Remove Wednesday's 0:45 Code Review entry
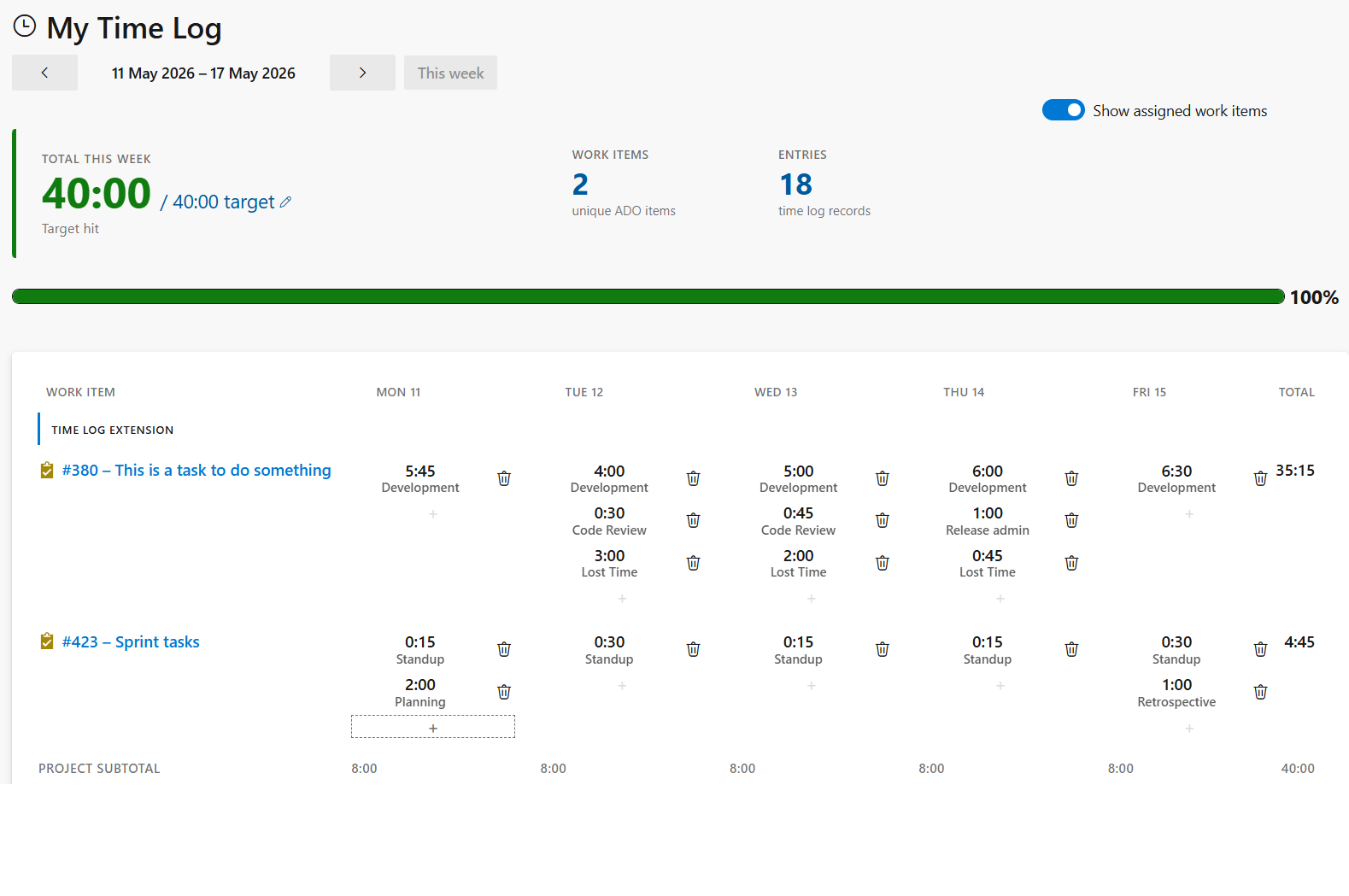The width and height of the screenshot is (1349, 896). coord(883,520)
